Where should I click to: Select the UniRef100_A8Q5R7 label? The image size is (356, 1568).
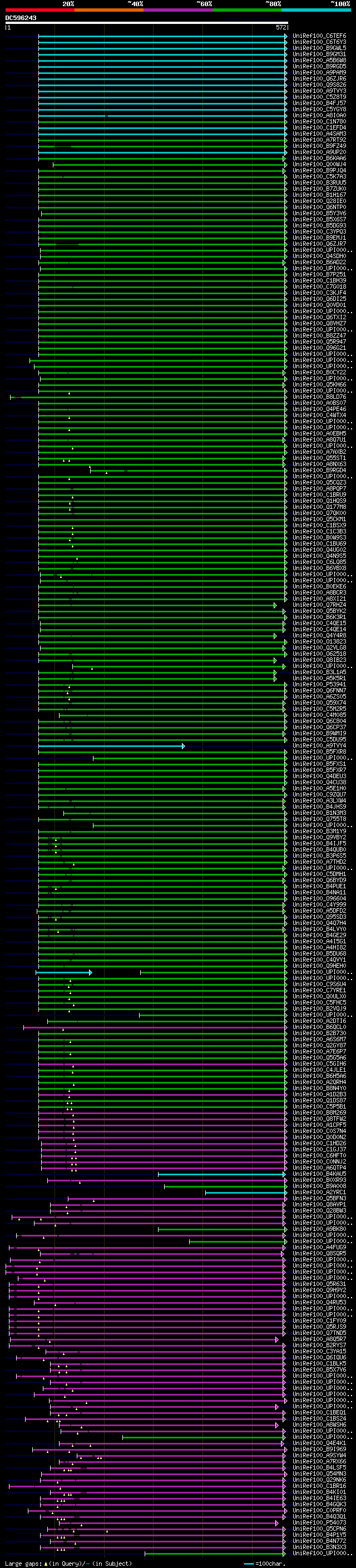tap(319, 1339)
